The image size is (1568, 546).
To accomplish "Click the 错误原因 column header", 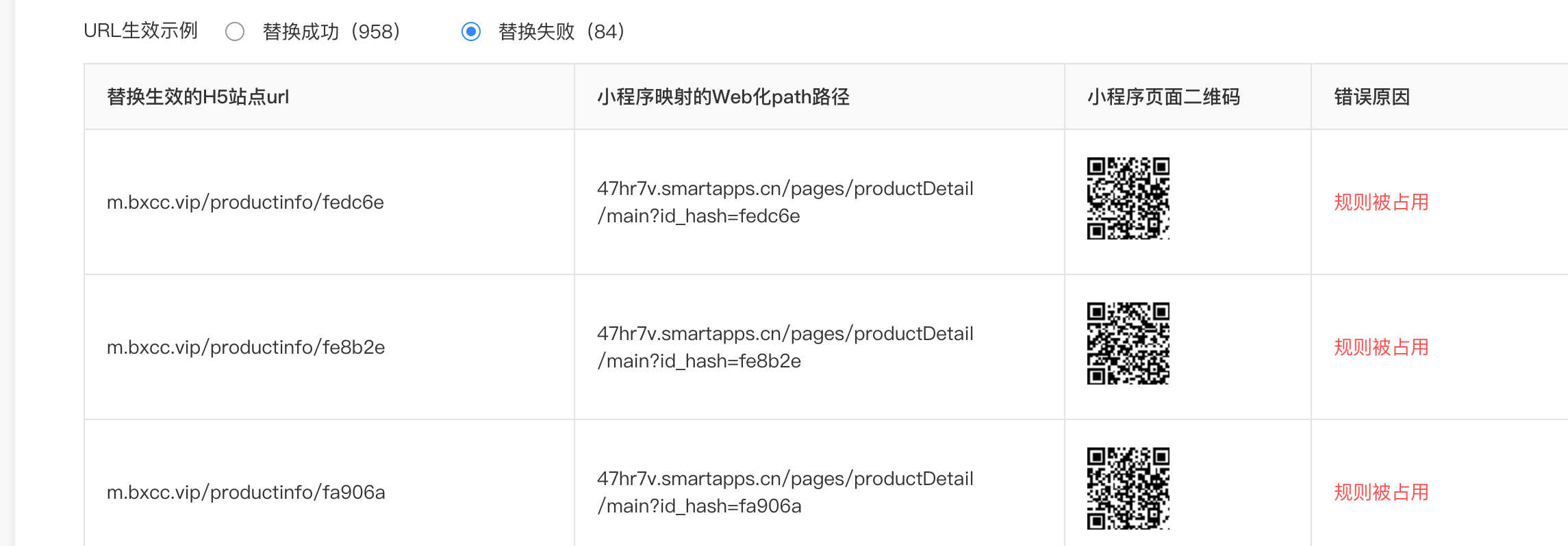I will click(x=1372, y=97).
